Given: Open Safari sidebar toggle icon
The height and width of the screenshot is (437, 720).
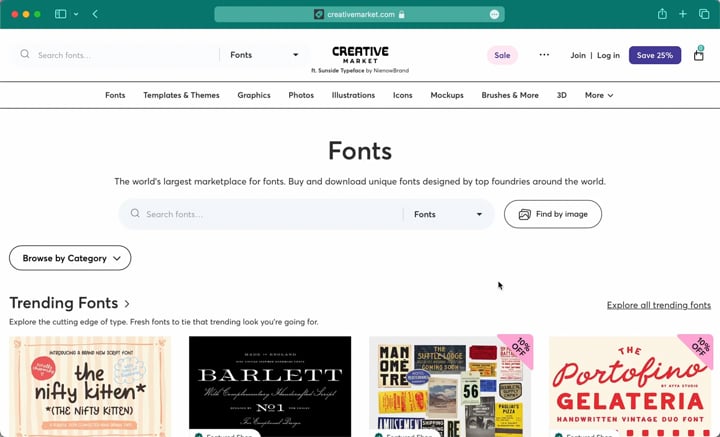Looking at the screenshot, I should click(x=61, y=14).
